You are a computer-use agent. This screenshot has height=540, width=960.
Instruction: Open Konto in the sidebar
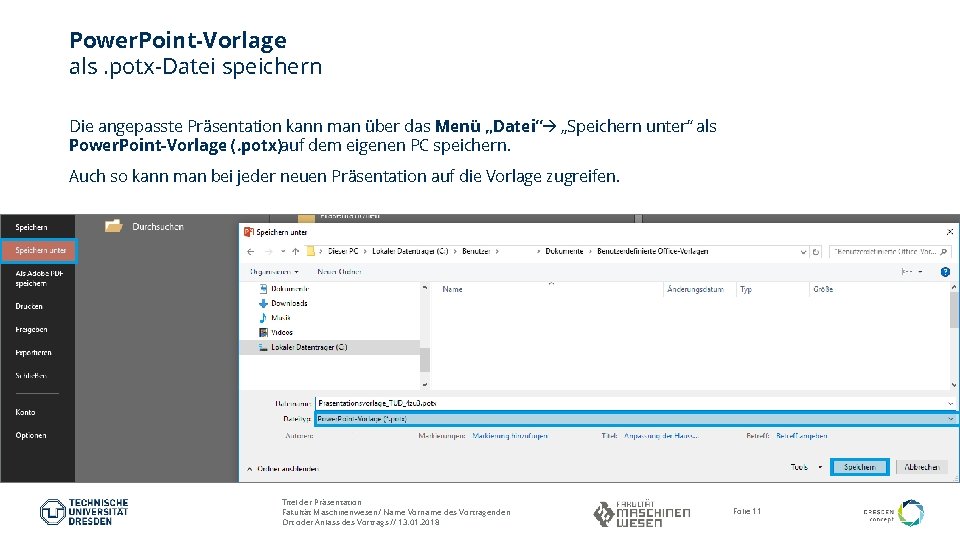tap(25, 412)
